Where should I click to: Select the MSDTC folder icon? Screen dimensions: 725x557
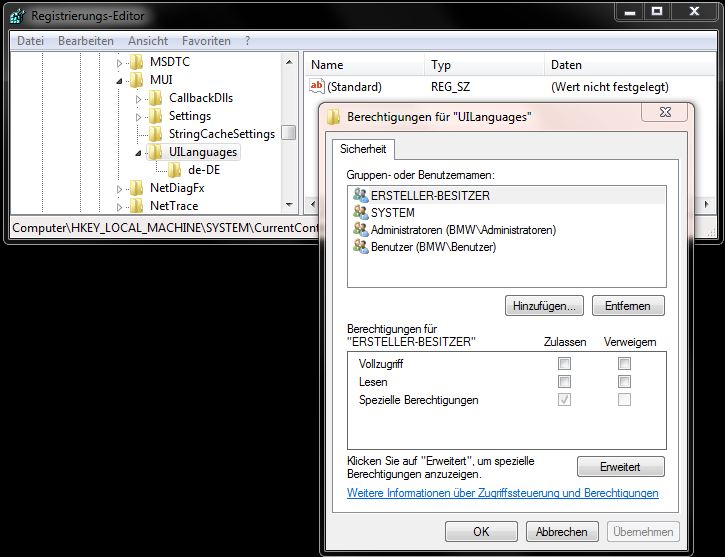[136, 62]
